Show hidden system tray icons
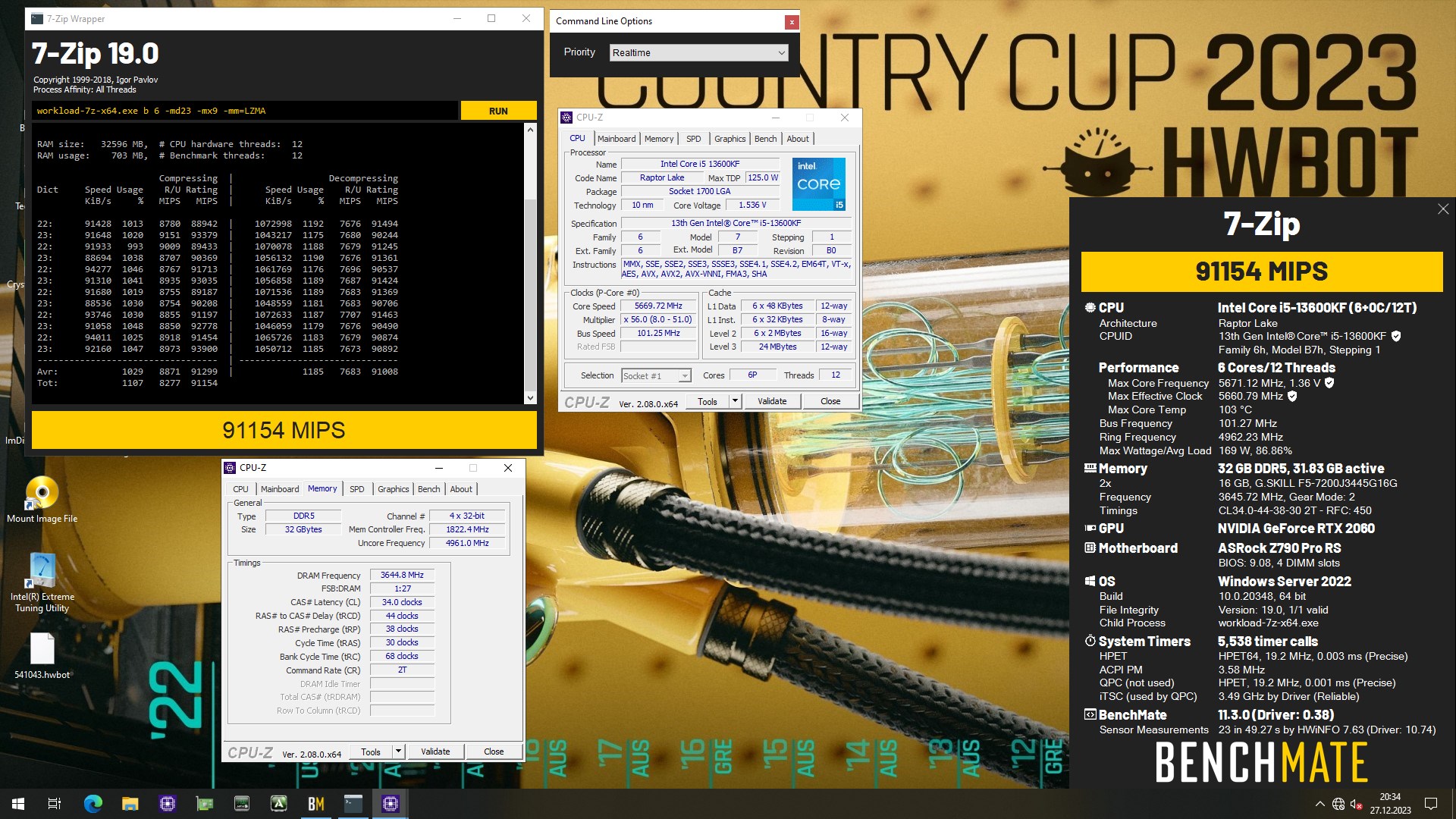This screenshot has height=819, width=1456. tap(1319, 804)
